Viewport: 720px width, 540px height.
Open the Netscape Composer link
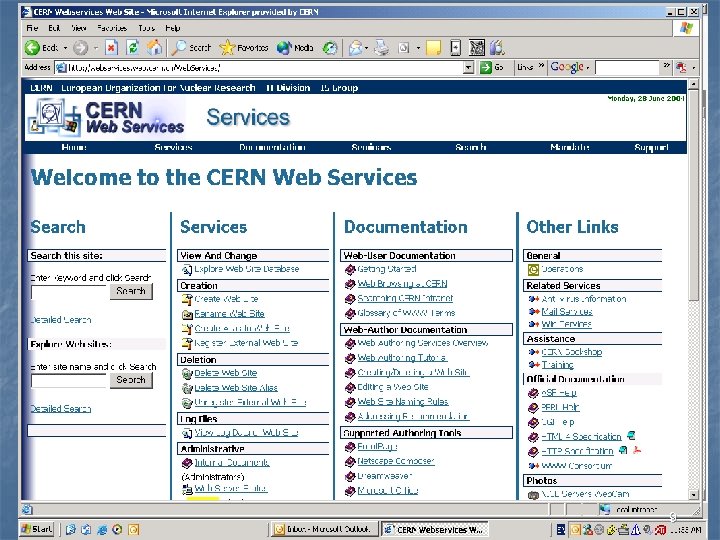click(x=396, y=461)
